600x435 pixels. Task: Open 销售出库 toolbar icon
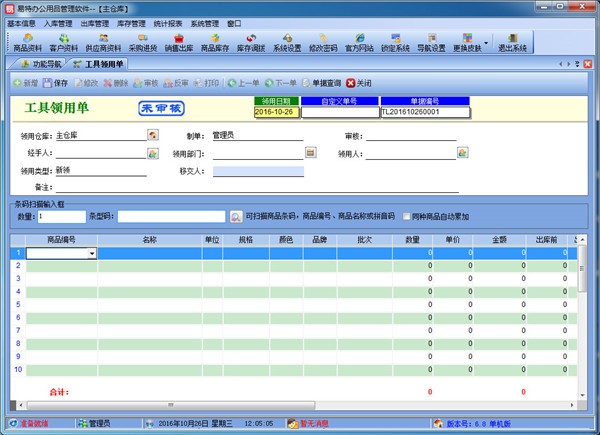tap(179, 41)
